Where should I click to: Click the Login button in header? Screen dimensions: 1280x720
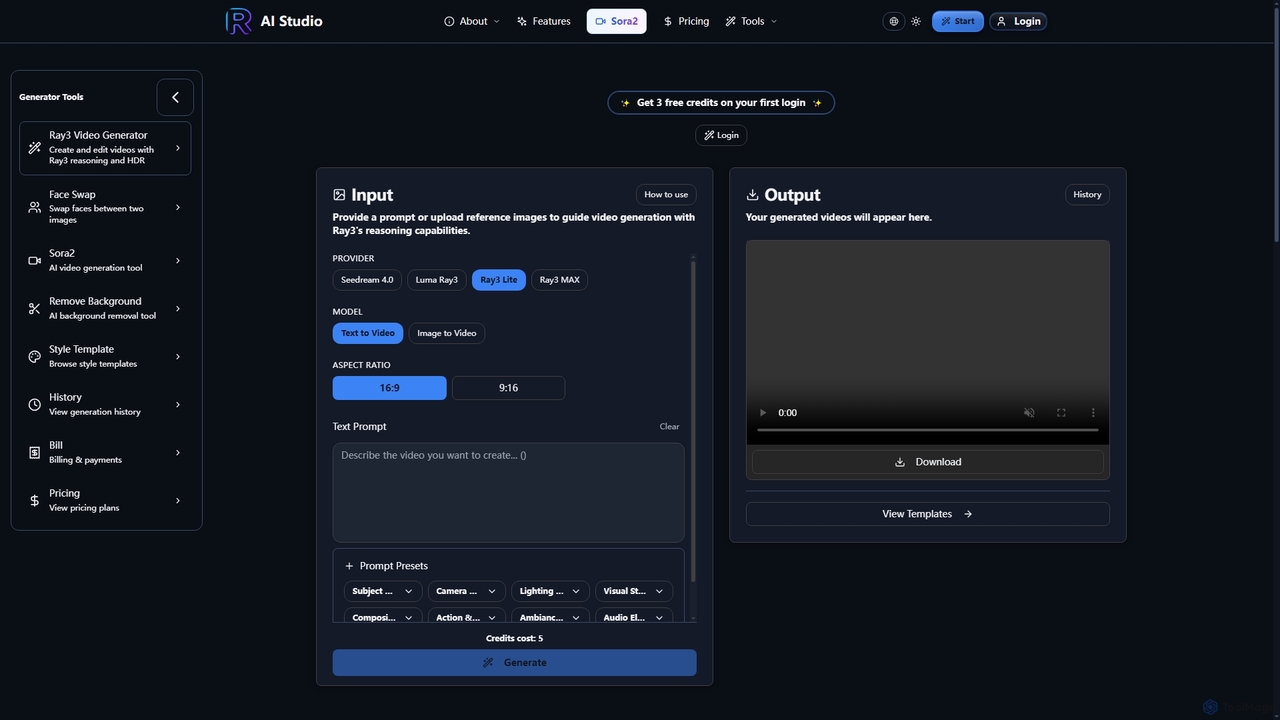(x=1018, y=21)
